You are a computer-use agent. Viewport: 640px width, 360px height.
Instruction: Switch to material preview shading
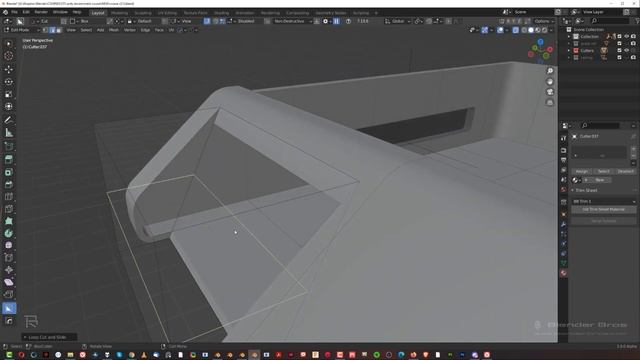click(x=538, y=30)
